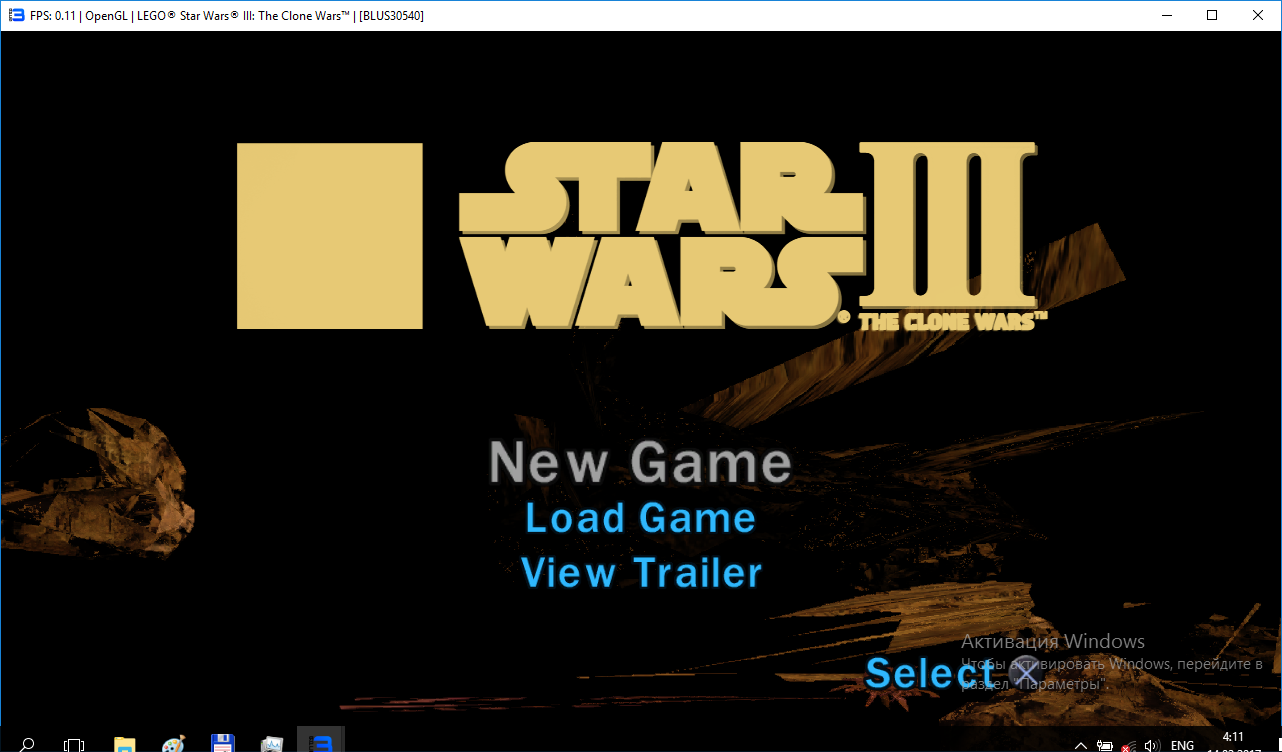Click the battery/power tray icon
This screenshot has width=1282, height=752.
(x=1105, y=745)
